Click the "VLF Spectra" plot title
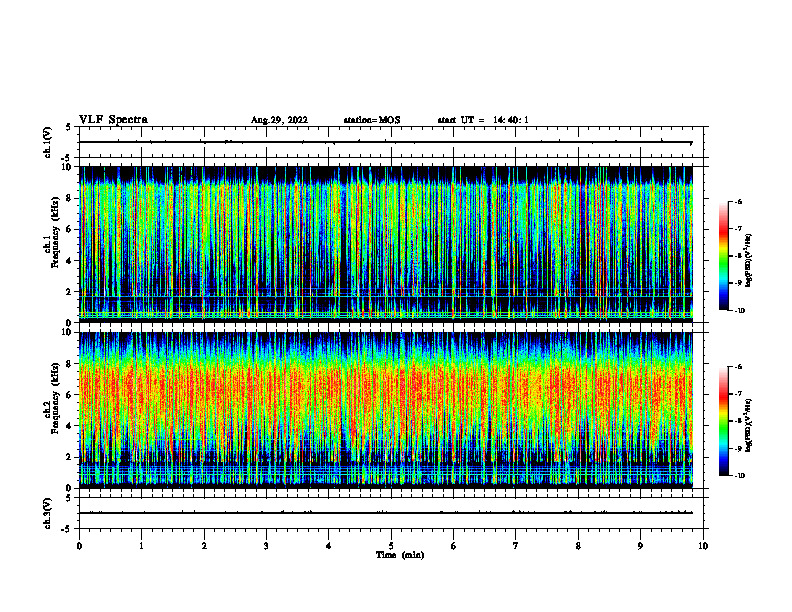This screenshot has height=612, width=792. pyautogui.click(x=113, y=120)
